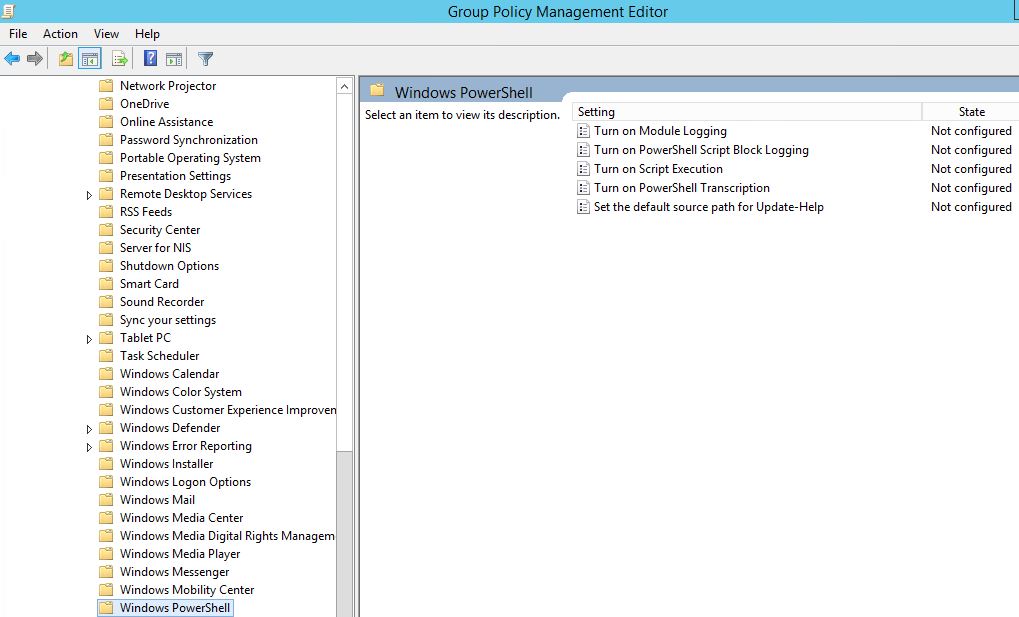Select Windows Media Digital Rights Management item
The height and width of the screenshot is (617, 1019).
point(227,536)
